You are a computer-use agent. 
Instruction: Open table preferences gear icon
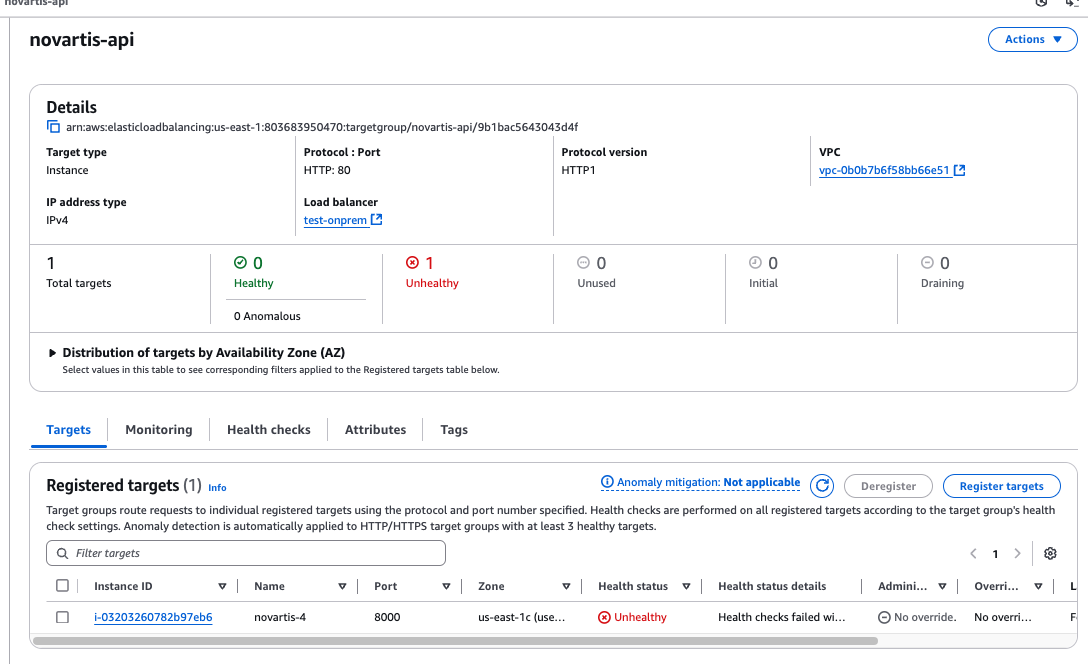[1051, 553]
